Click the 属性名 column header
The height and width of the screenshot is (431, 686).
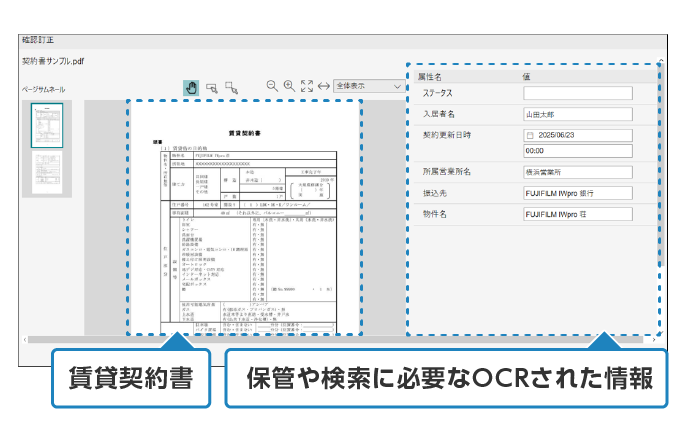point(430,77)
